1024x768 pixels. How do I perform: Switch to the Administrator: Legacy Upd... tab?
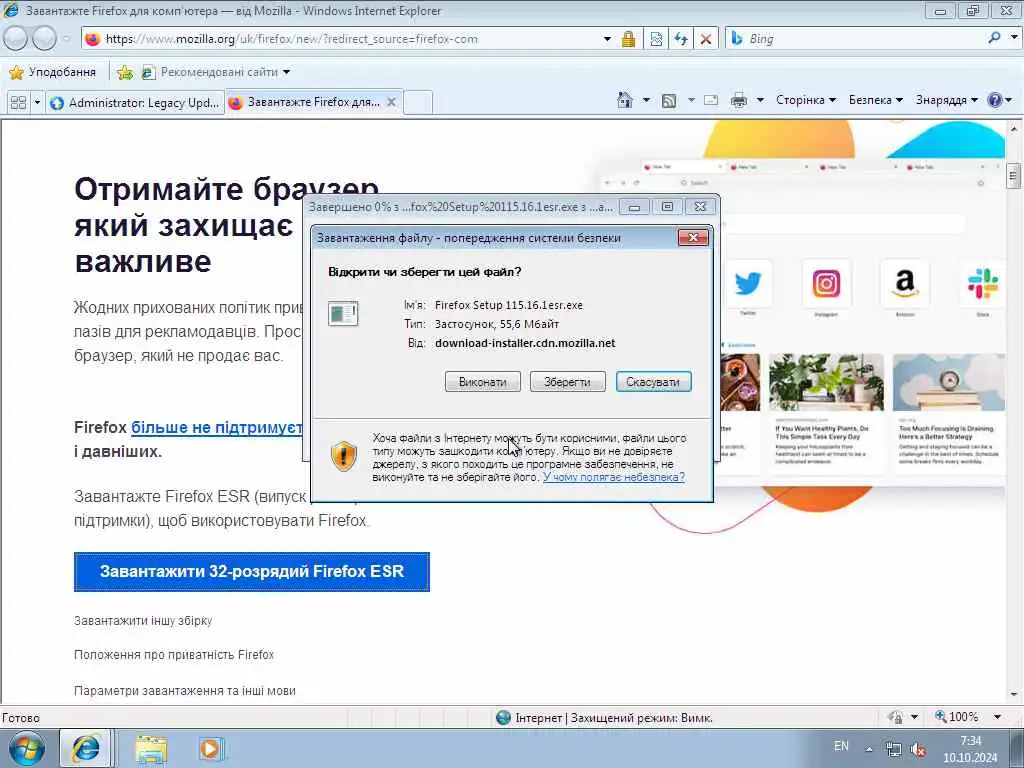[x=135, y=103]
